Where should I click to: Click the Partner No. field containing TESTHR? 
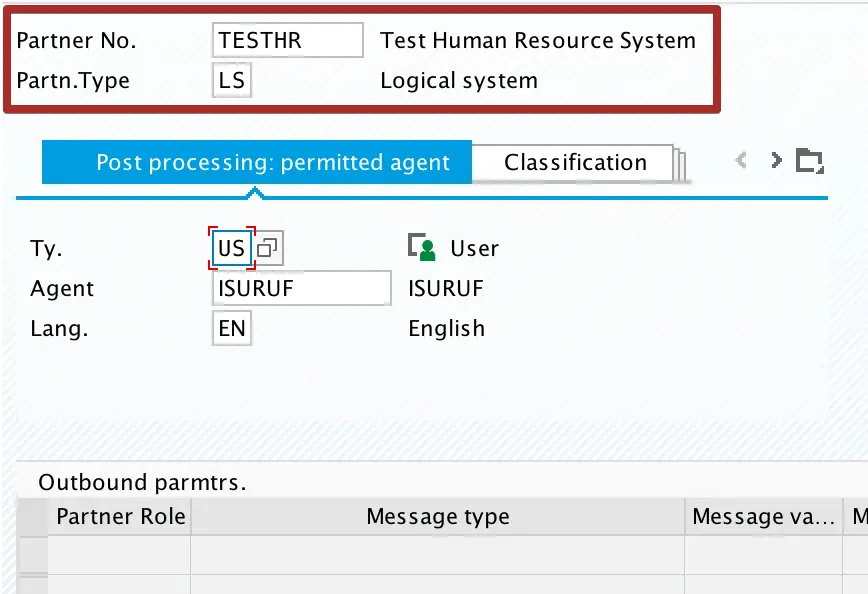(x=286, y=40)
